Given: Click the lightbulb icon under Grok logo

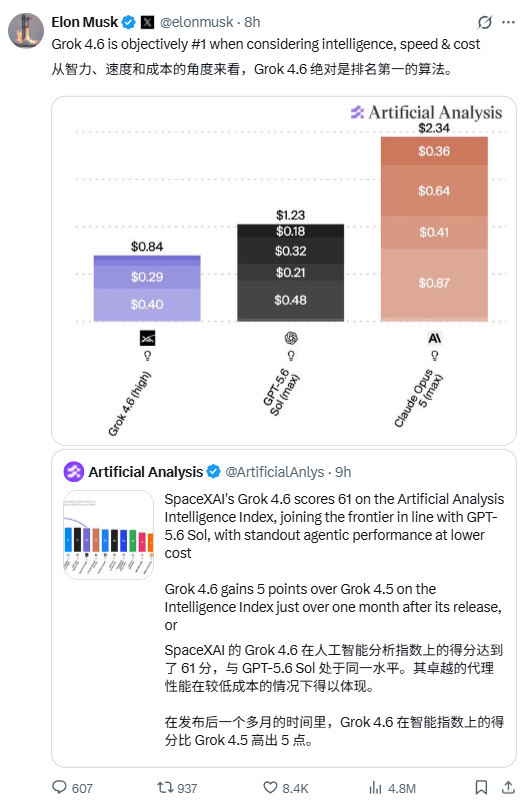Looking at the screenshot, I should point(147,355).
